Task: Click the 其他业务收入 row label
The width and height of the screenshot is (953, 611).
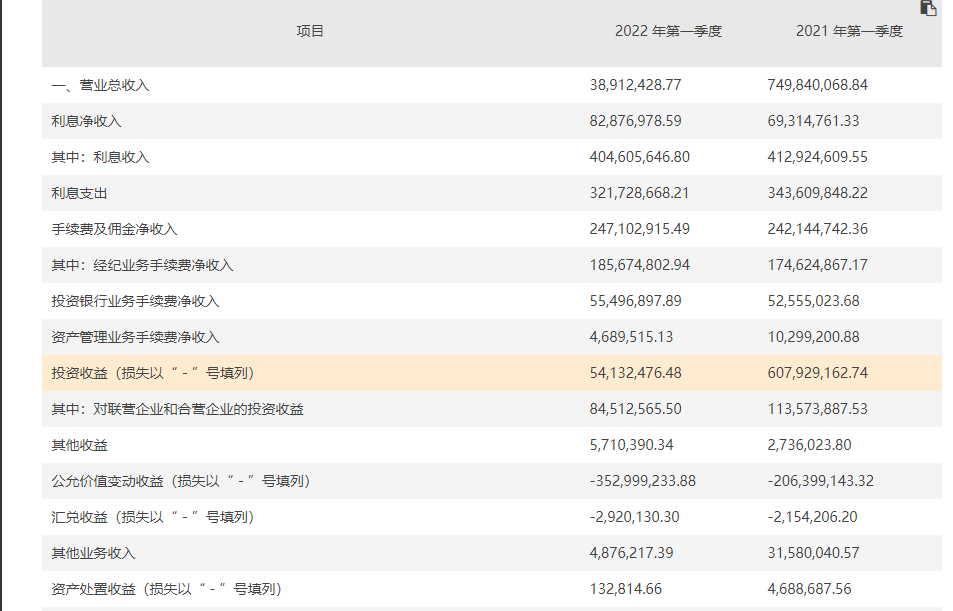Action: (93, 553)
